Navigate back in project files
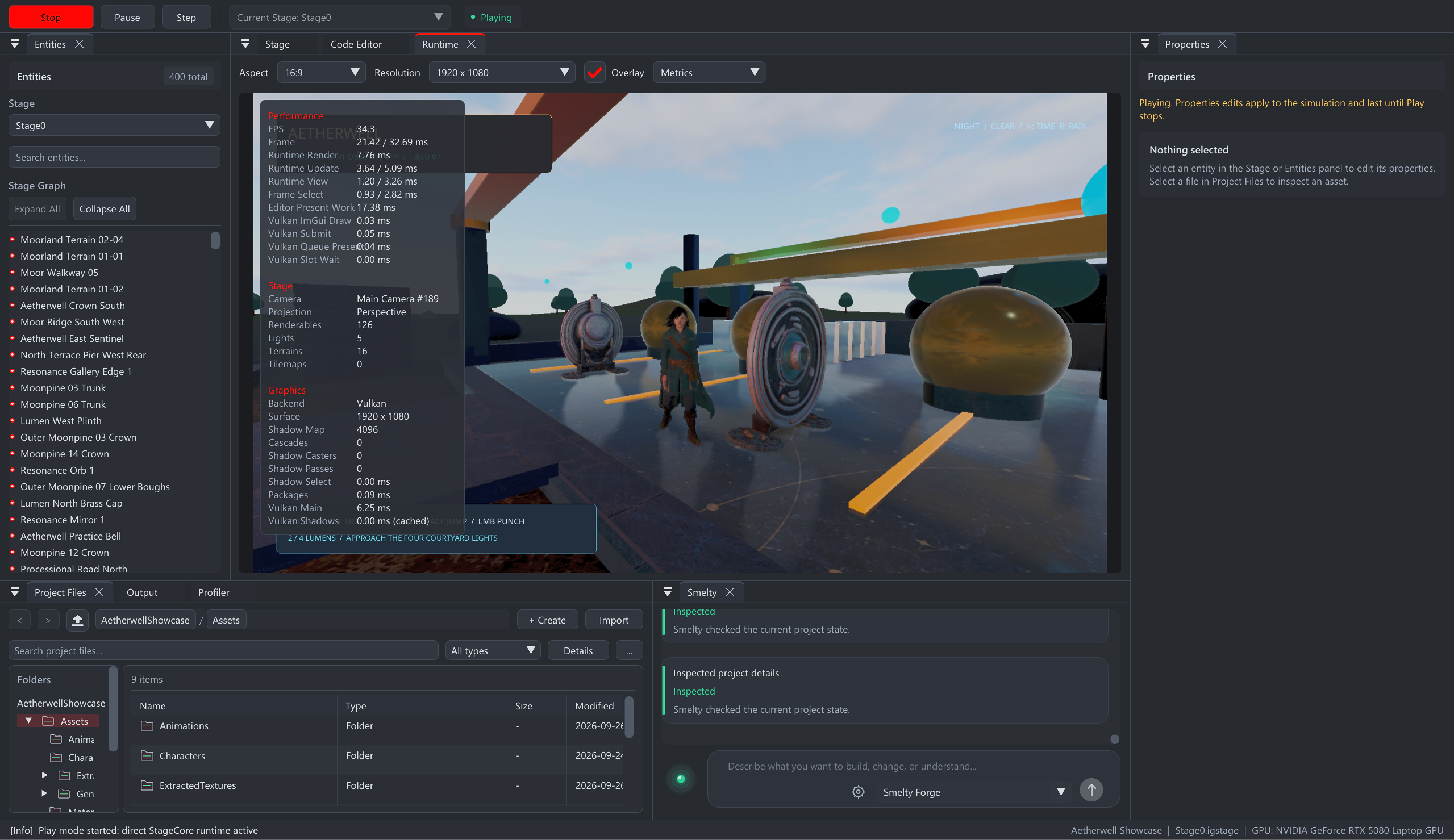 (20, 620)
